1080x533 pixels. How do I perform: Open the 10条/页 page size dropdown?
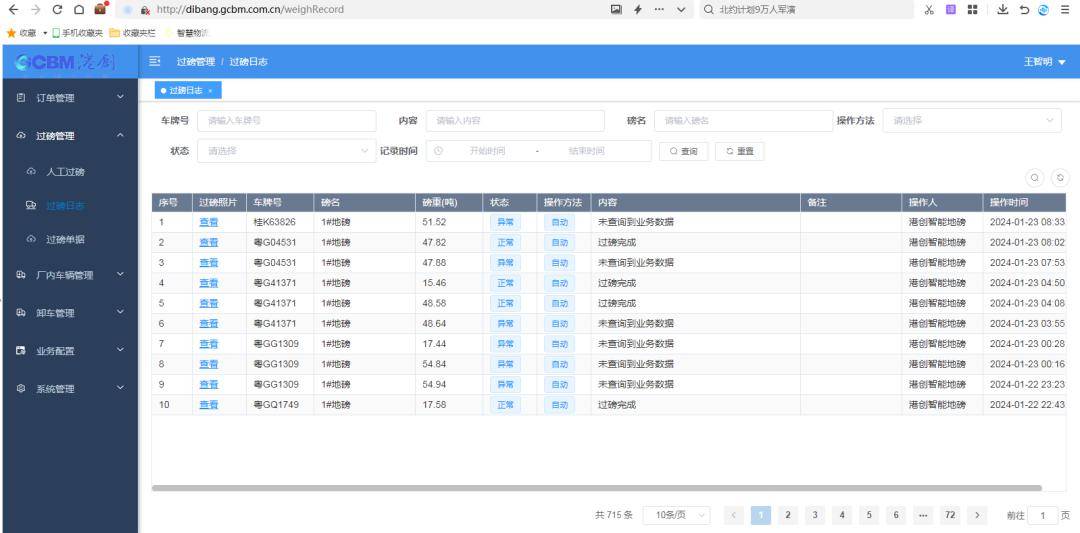[676, 515]
